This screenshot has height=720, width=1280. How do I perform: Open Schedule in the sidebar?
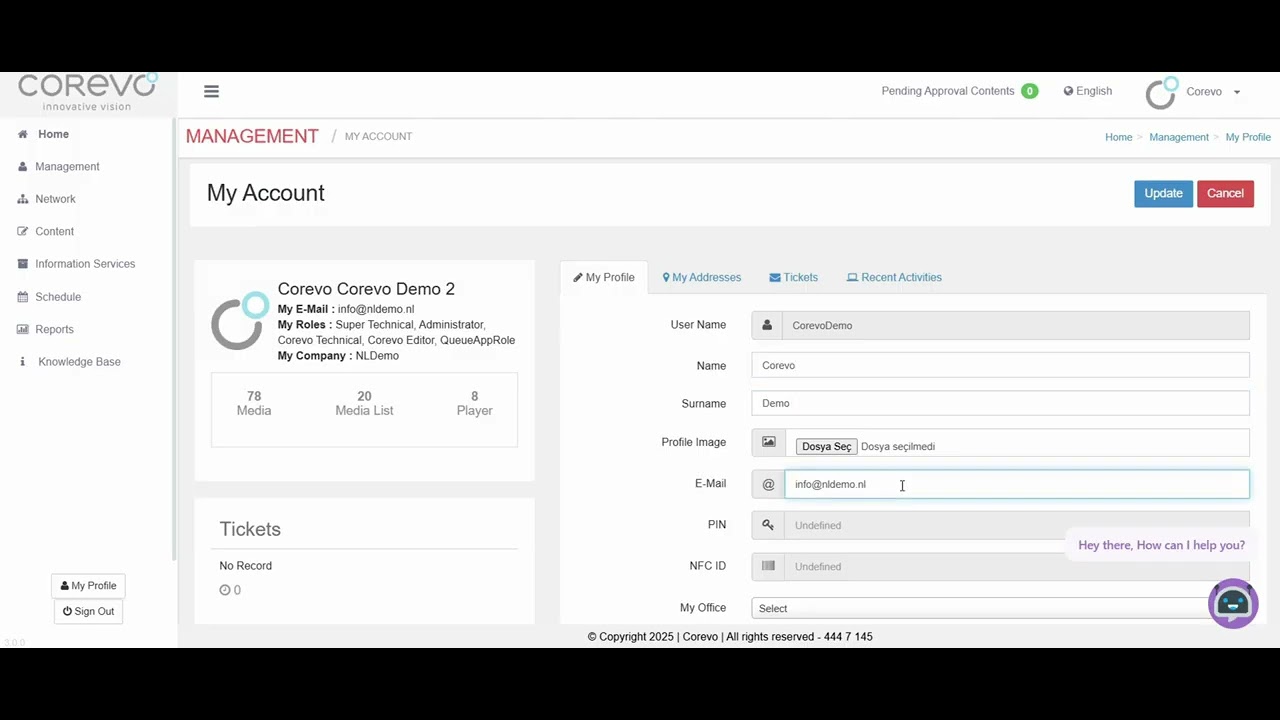tap(58, 297)
